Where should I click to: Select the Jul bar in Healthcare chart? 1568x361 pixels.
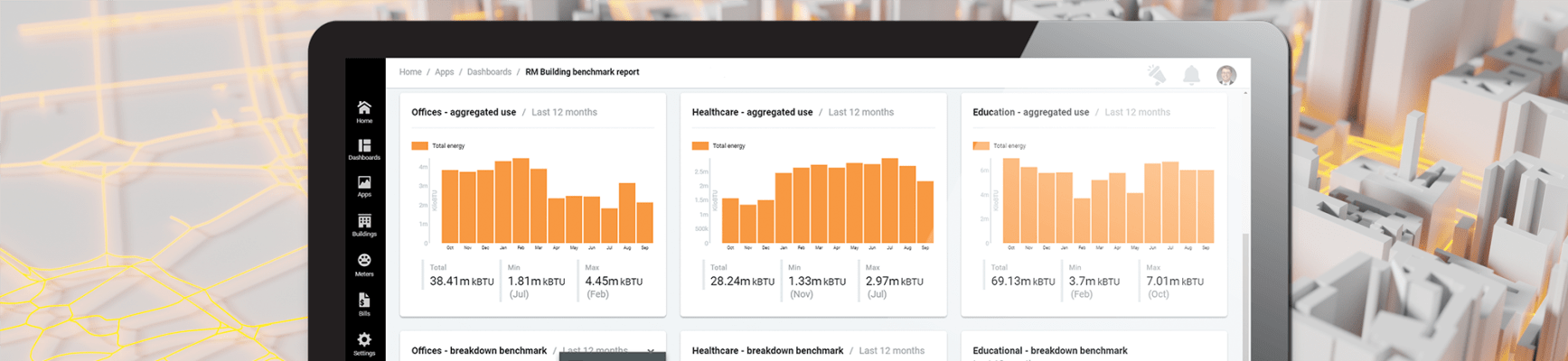(x=889, y=201)
